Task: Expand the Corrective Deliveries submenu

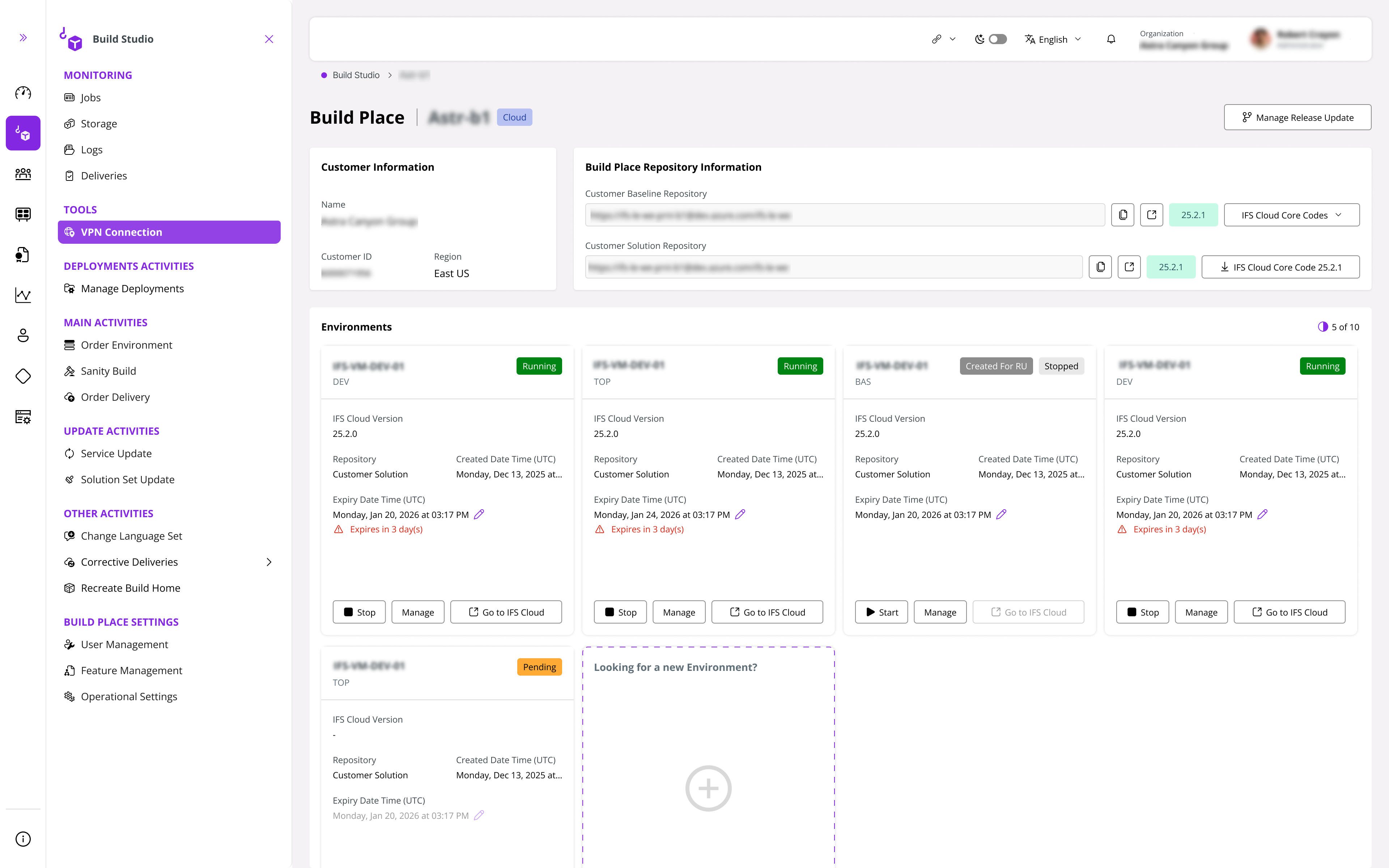Action: (269, 562)
